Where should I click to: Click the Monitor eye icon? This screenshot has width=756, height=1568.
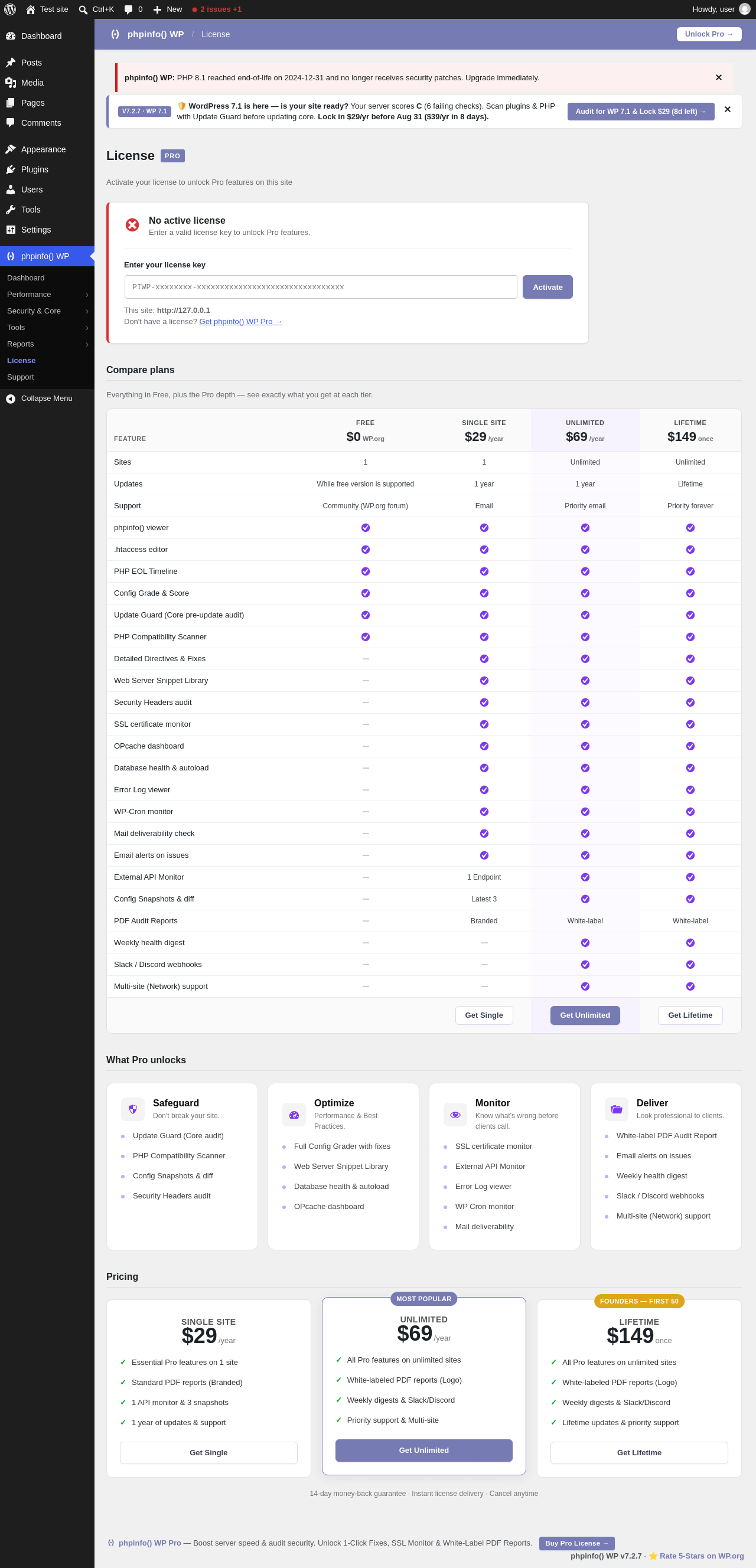[455, 1115]
